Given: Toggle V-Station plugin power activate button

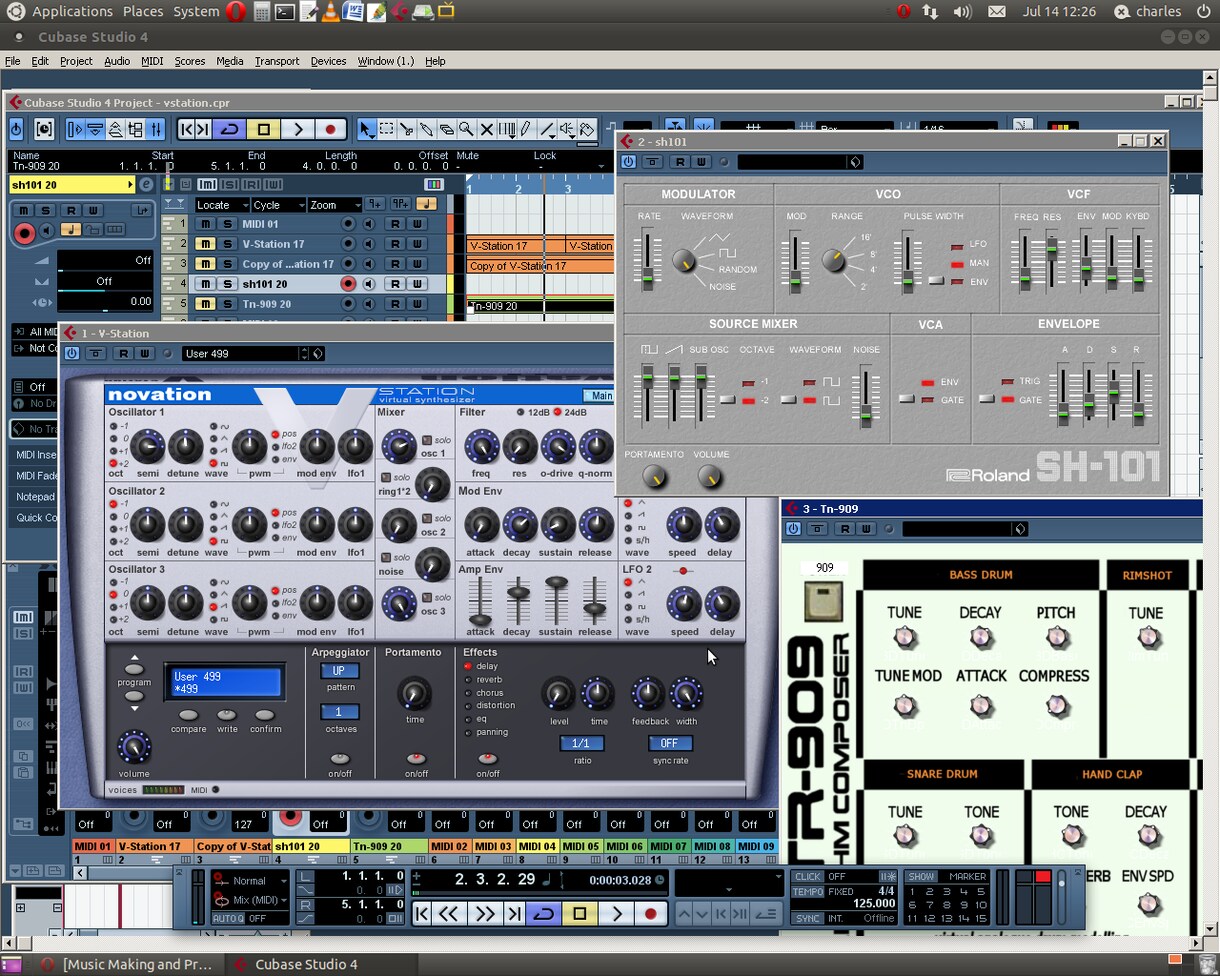Looking at the screenshot, I should coord(71,353).
